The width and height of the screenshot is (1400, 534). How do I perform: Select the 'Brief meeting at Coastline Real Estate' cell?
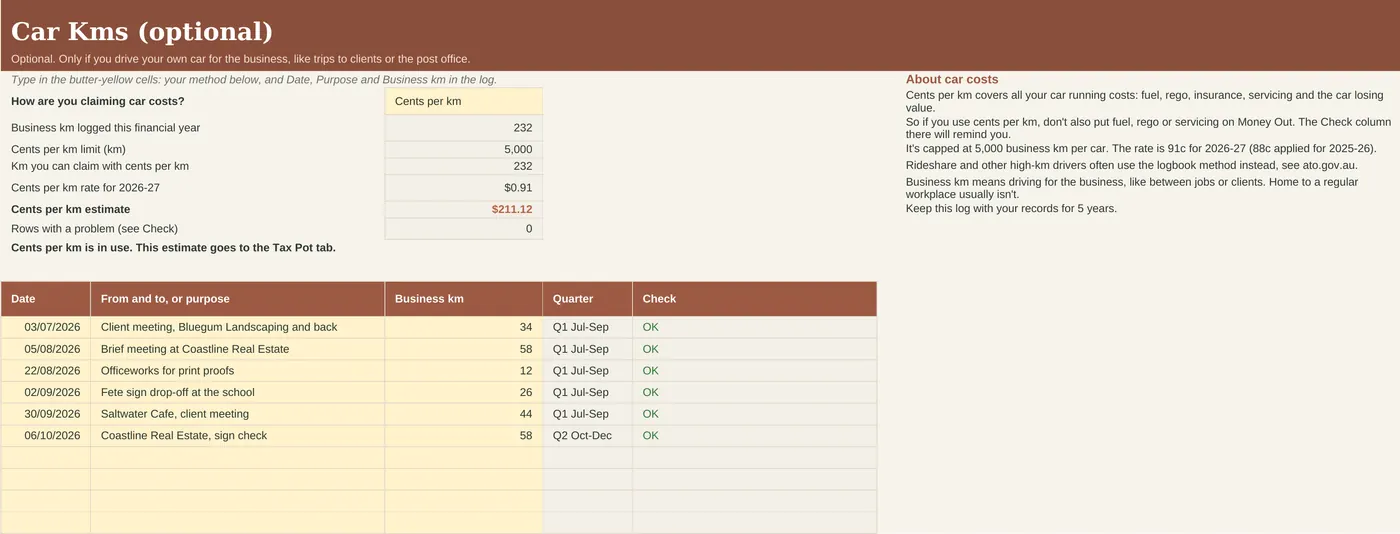(x=238, y=349)
